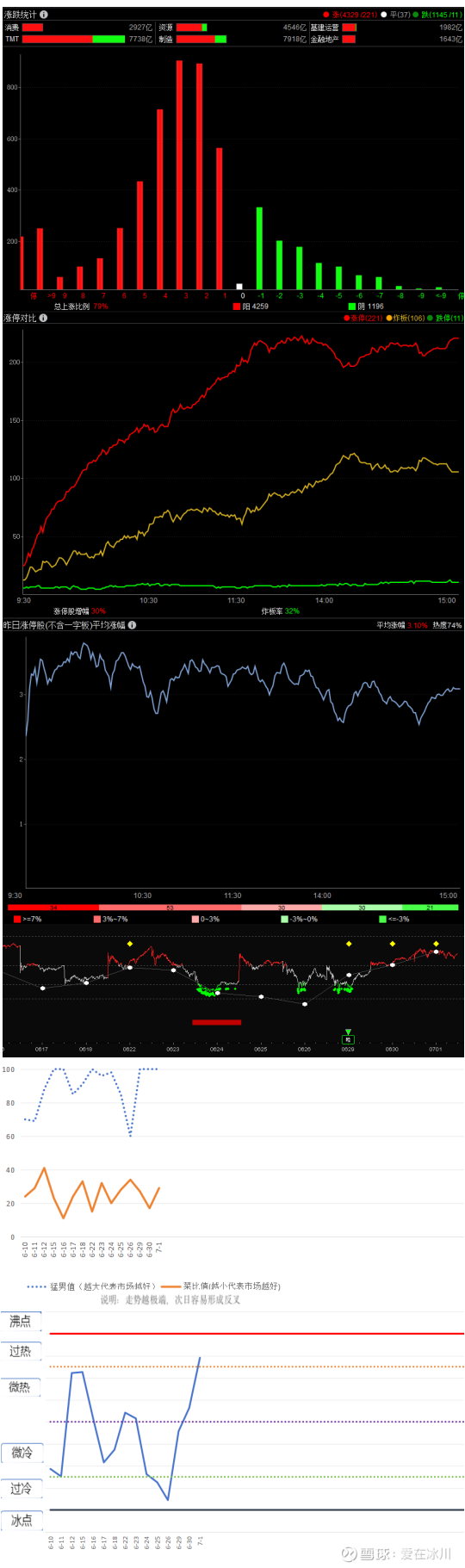Expand the 制造 sector fund bar

[x=201, y=40]
